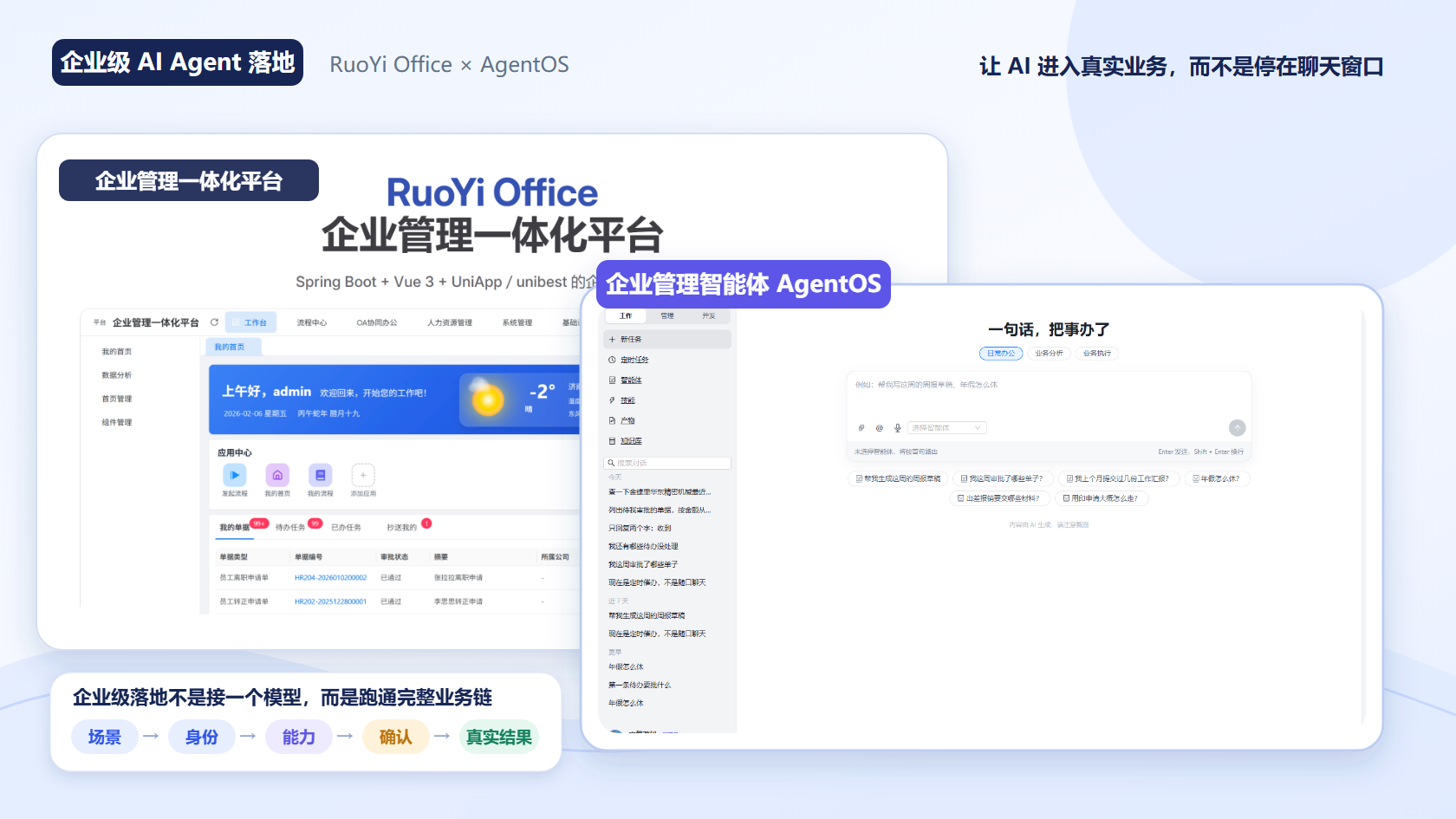Open 数据分析 in the left sidebar
Screen dimensions: 1456x819
pyautogui.click(x=117, y=375)
